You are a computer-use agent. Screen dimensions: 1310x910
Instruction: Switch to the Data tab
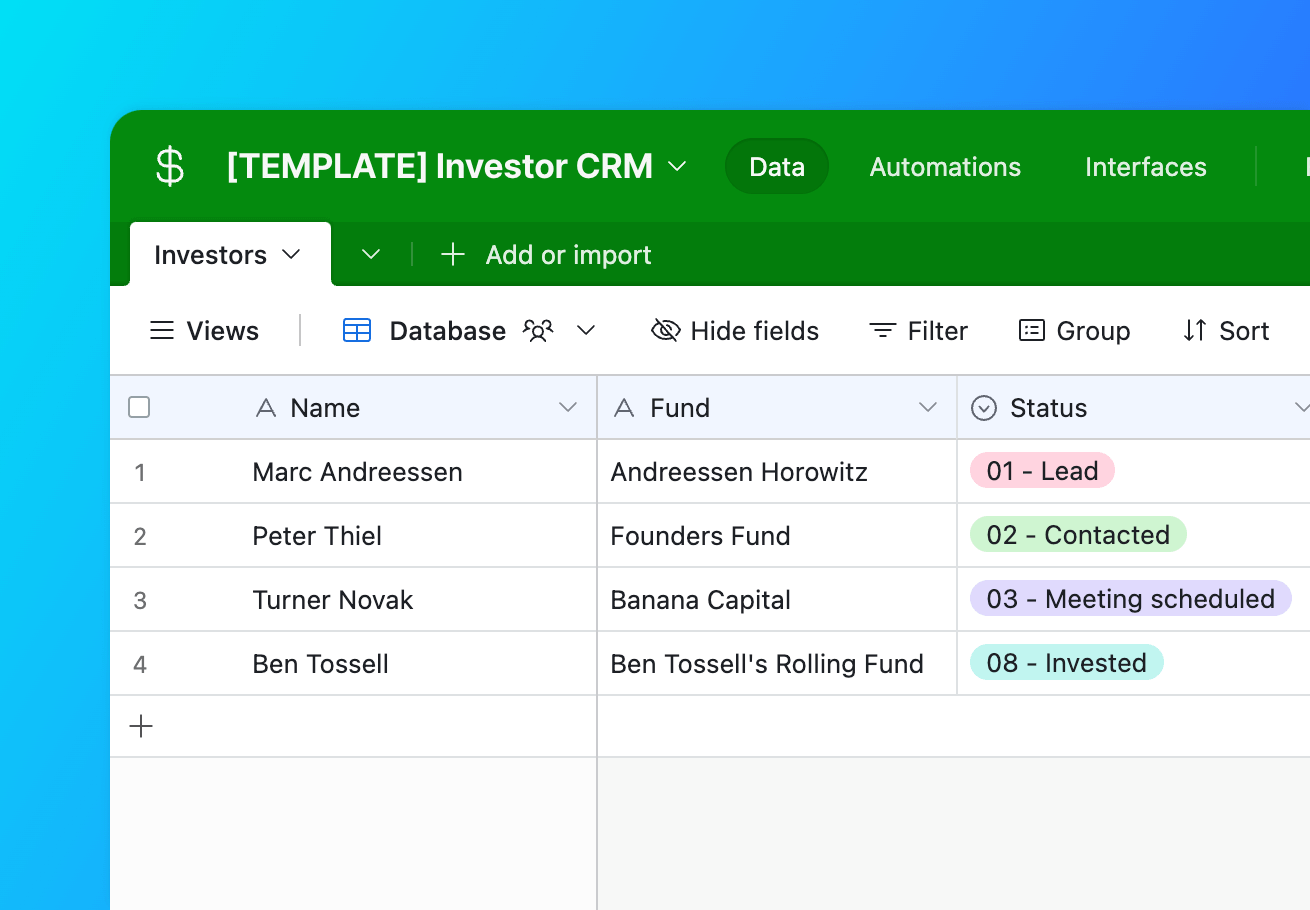click(x=777, y=166)
